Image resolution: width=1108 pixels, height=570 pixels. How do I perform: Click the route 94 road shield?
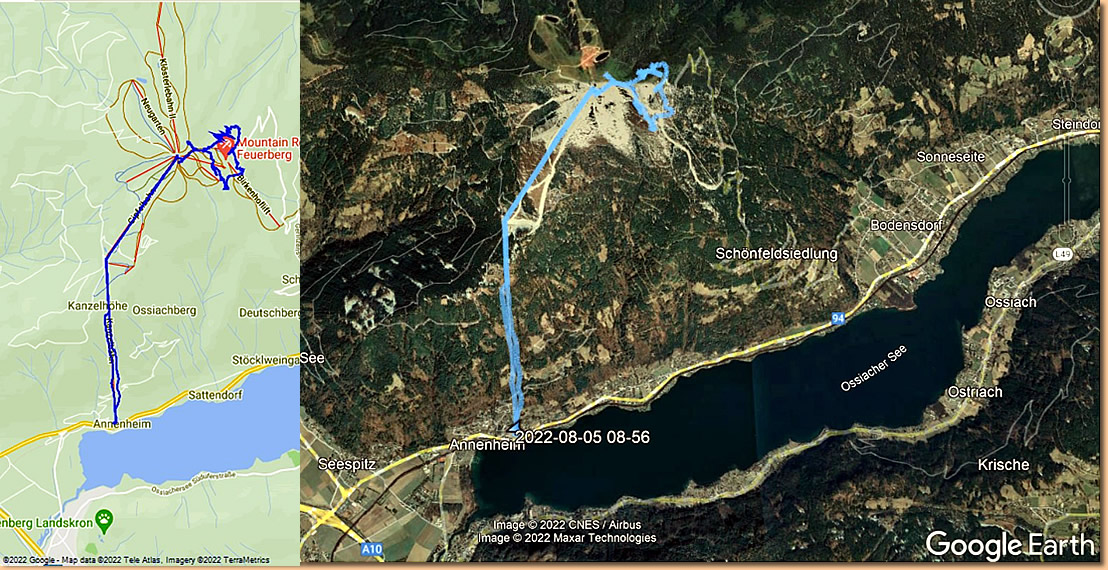(838, 319)
